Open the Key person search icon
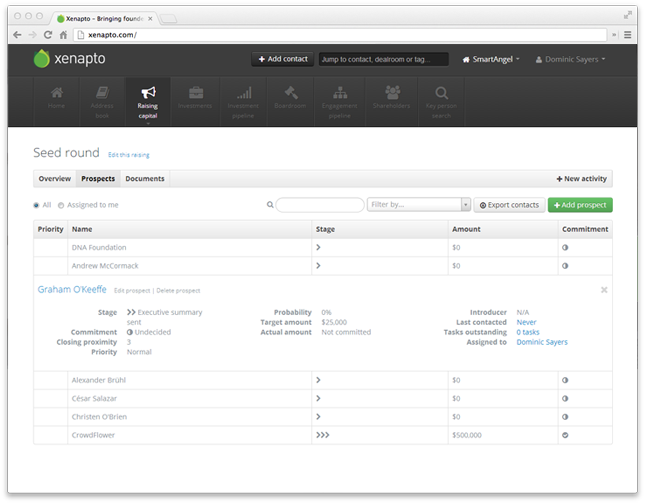 [x=441, y=93]
